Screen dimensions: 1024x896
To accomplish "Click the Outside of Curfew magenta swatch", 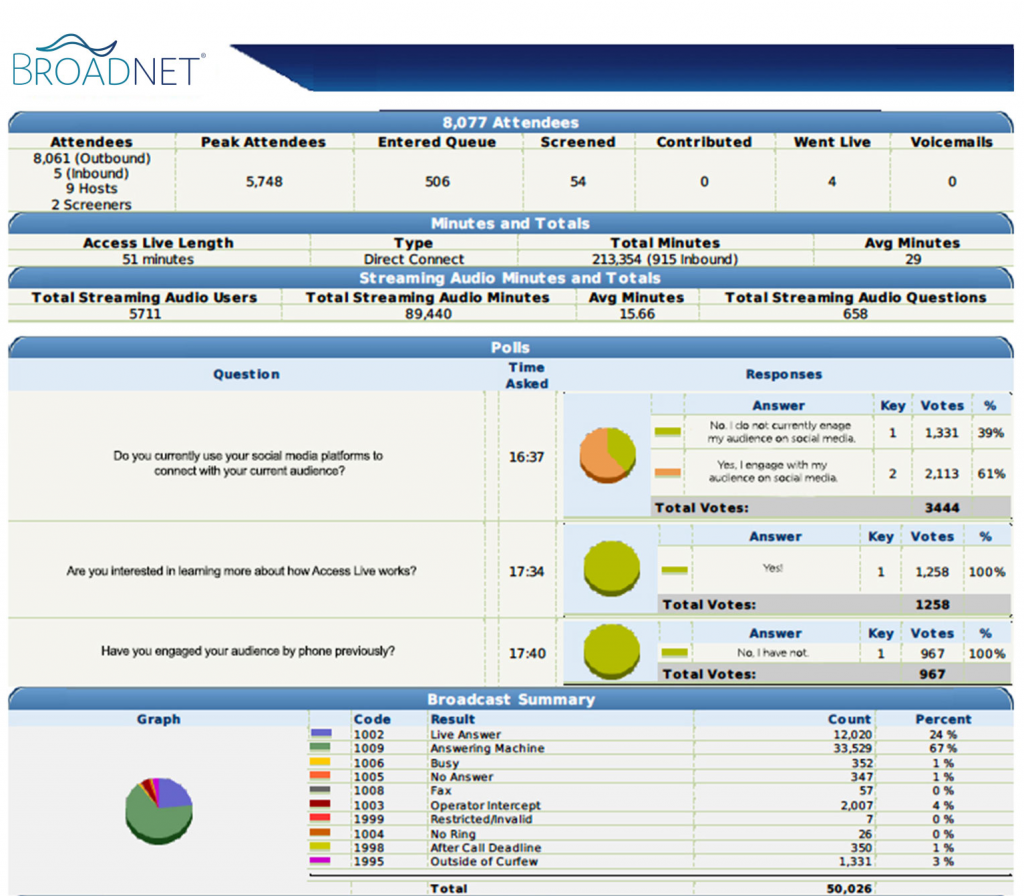I will (x=321, y=861).
